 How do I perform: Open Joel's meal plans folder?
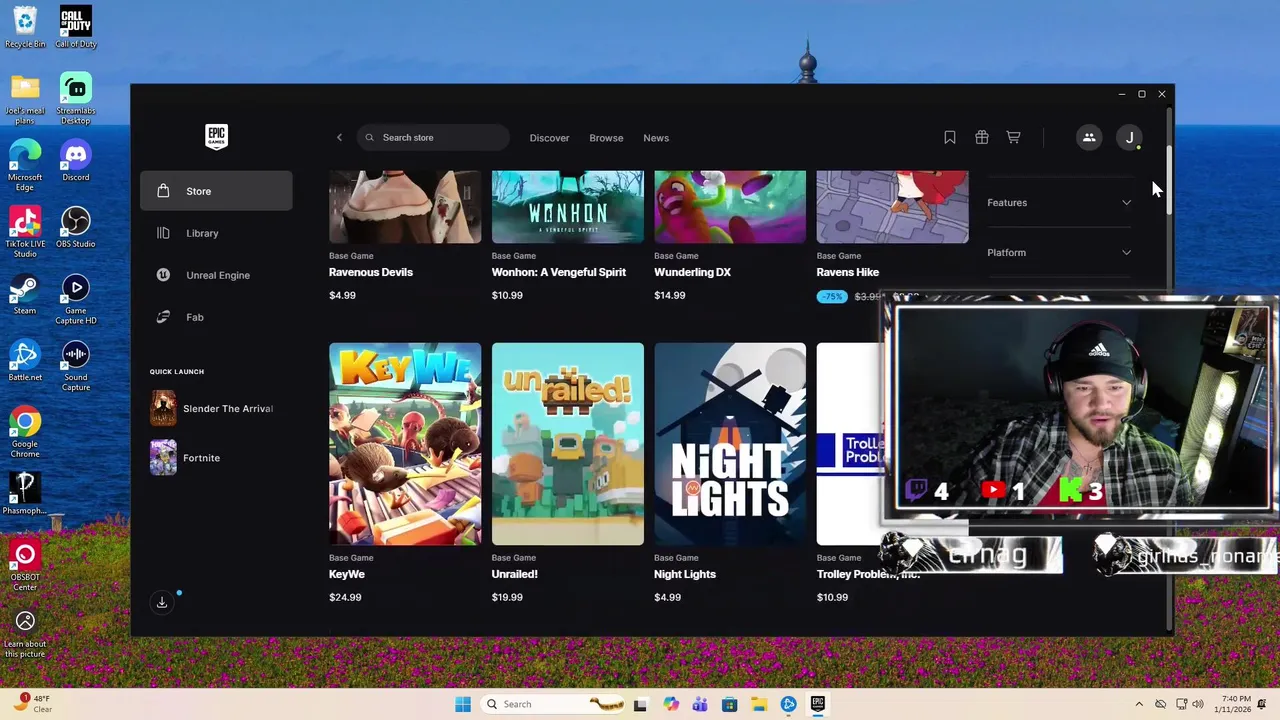(25, 98)
